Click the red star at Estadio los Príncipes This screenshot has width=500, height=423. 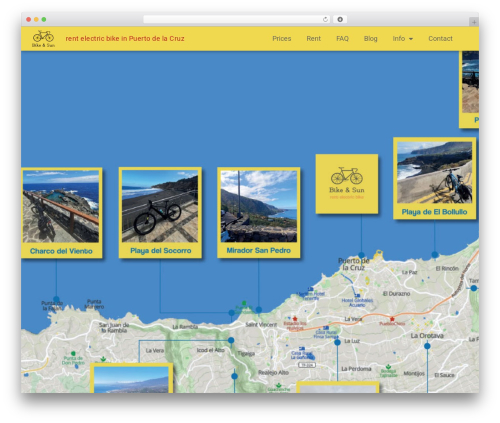(295, 319)
